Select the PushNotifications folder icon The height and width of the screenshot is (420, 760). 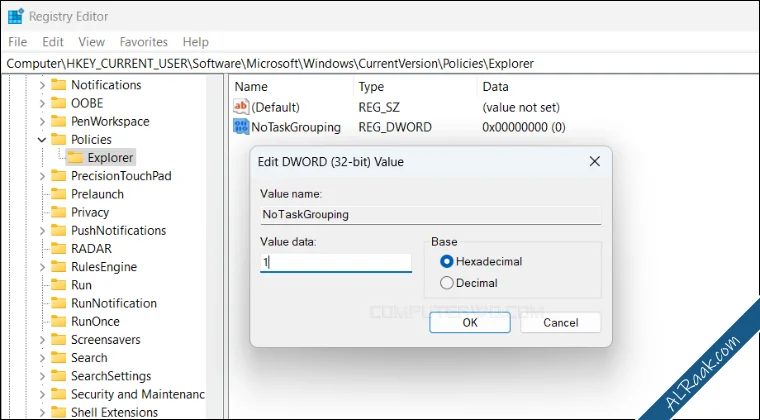coord(59,230)
